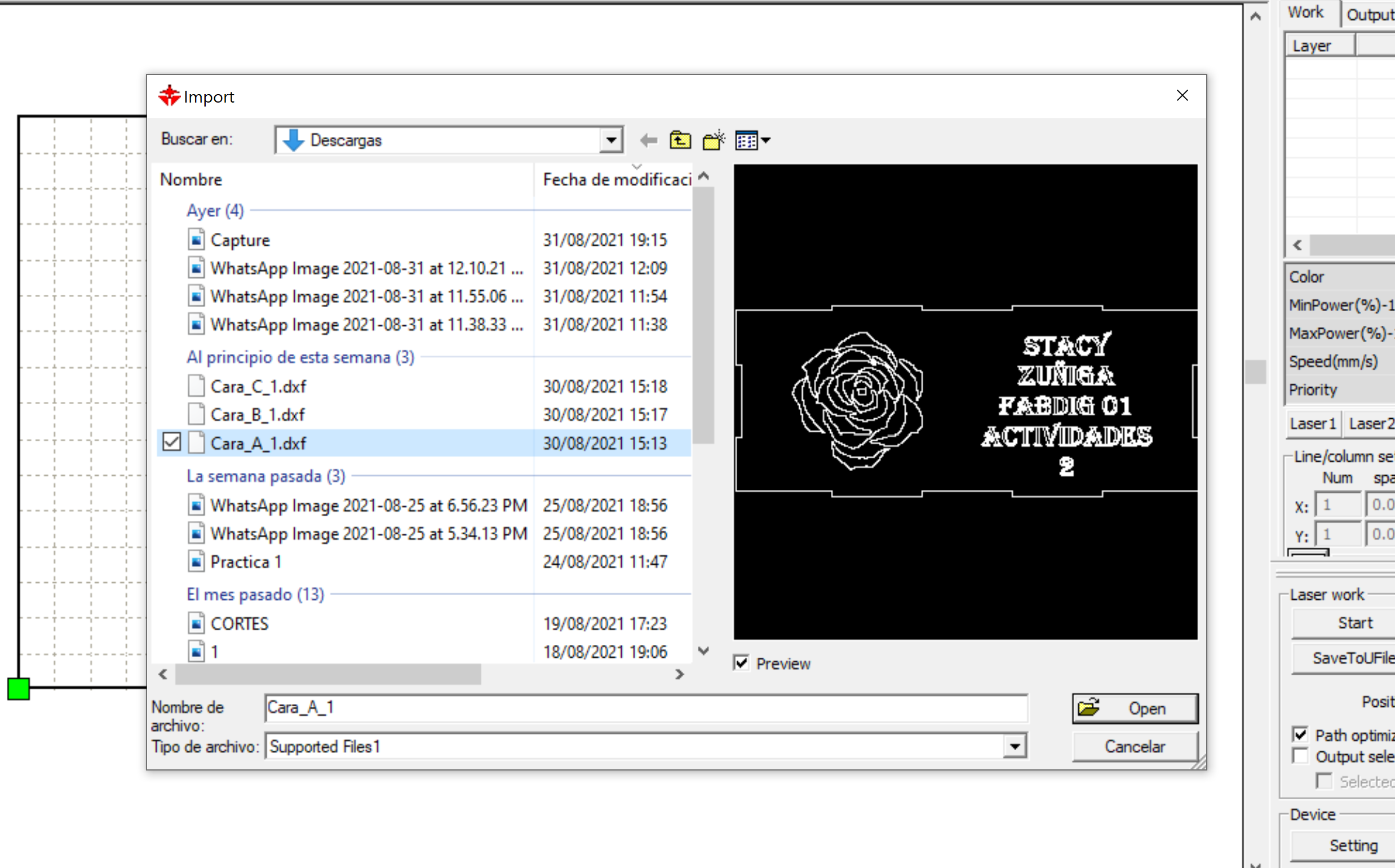Viewport: 1395px width, 868px height.
Task: Click the Capture image file icon
Action: tap(196, 240)
